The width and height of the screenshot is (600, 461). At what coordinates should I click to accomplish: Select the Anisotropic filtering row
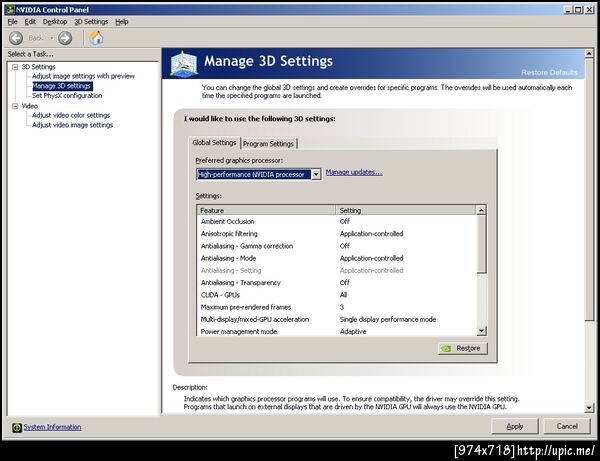(x=337, y=234)
